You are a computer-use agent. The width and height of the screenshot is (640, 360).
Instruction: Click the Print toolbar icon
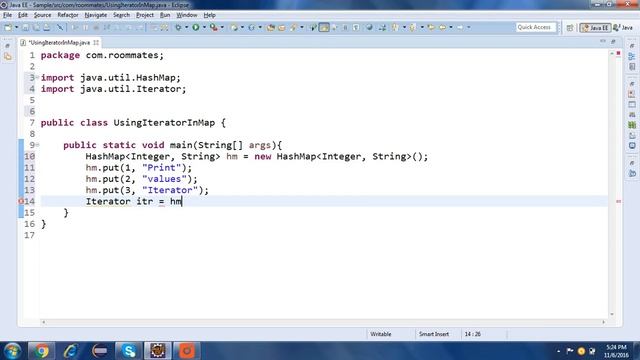[x=47, y=27]
